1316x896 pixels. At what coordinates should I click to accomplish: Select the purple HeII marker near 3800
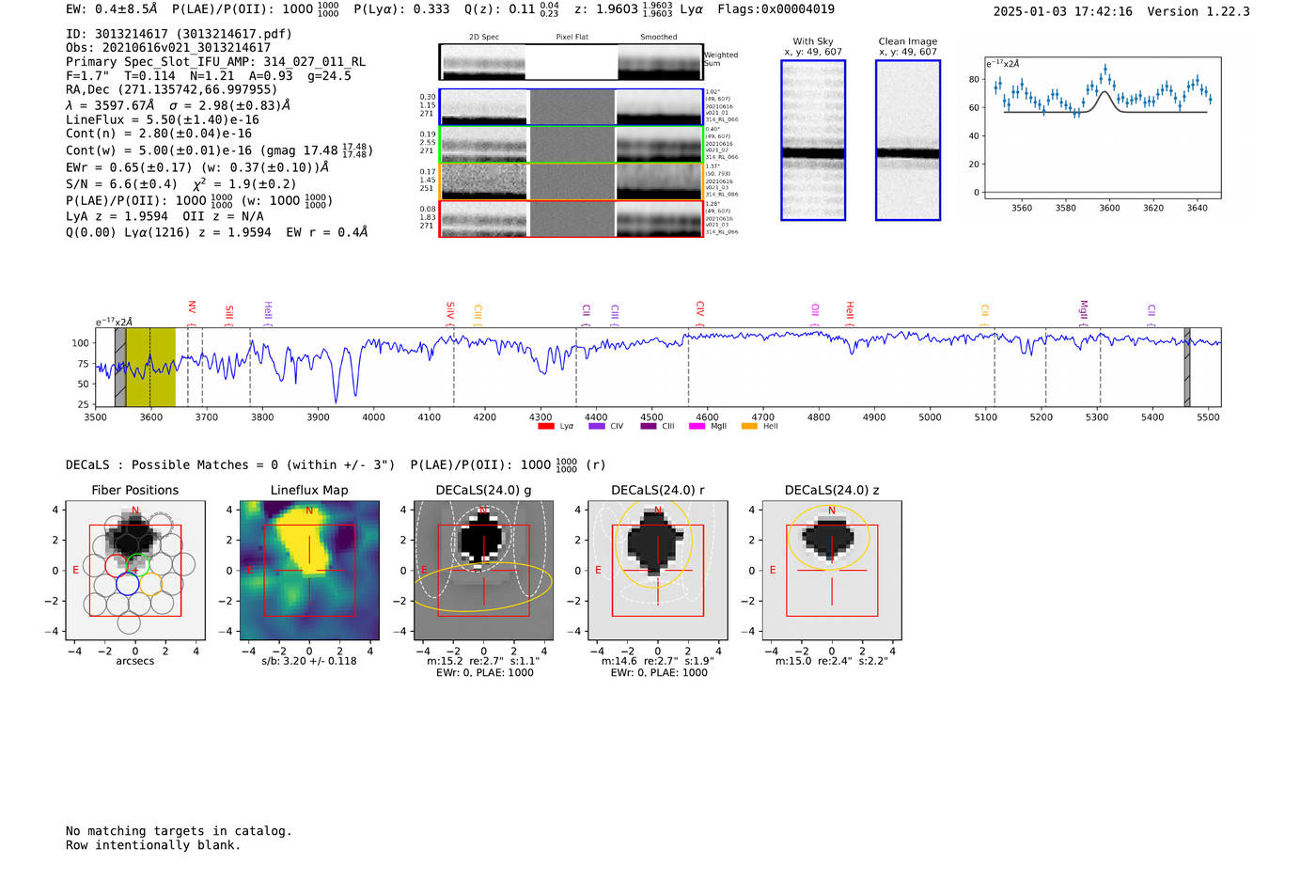point(268,312)
